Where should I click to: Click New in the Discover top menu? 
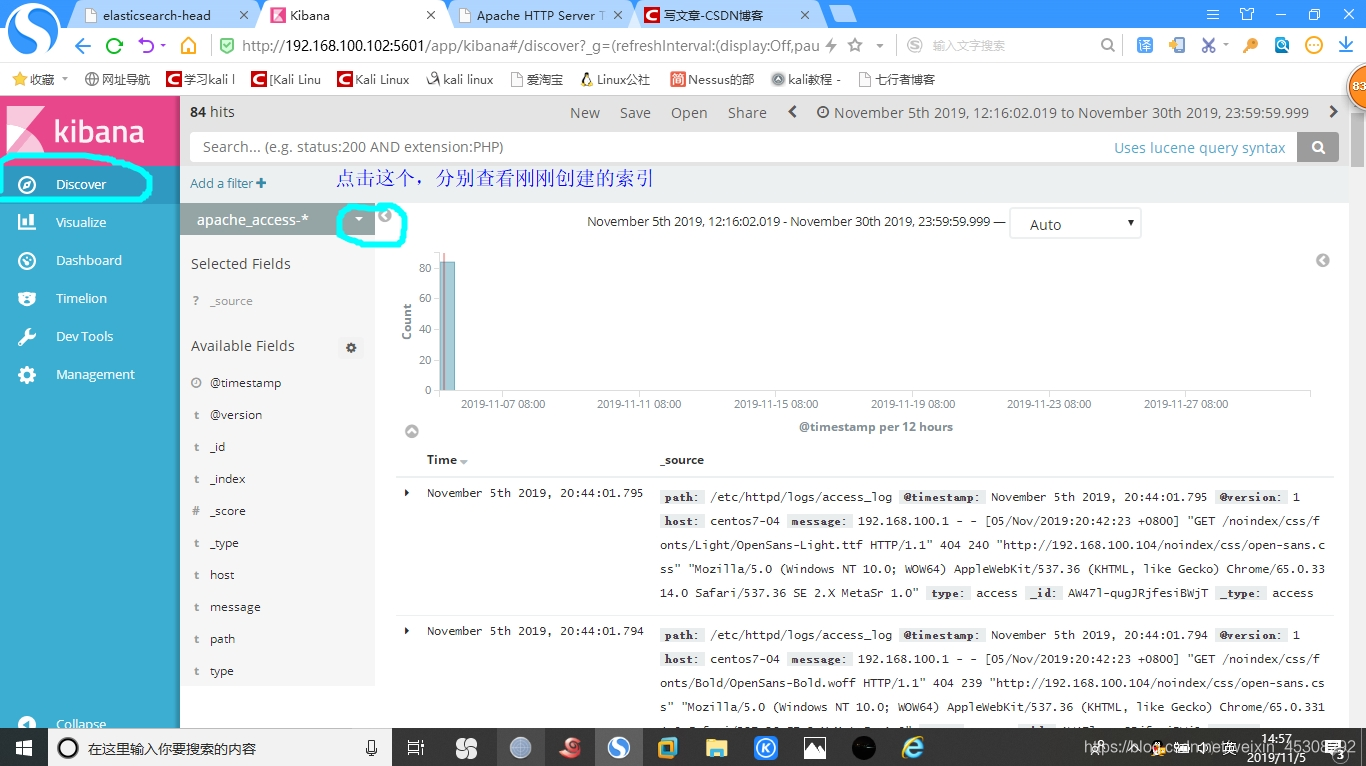(585, 113)
